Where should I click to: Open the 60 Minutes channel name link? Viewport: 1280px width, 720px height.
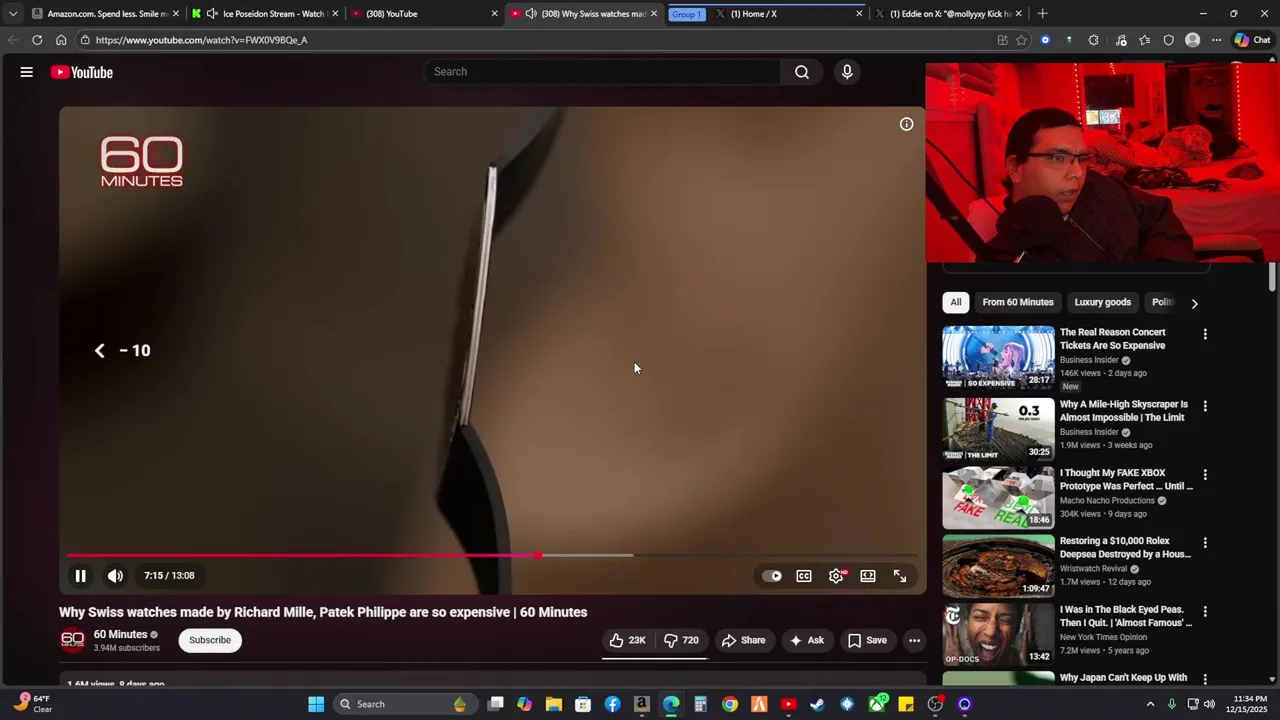click(120, 634)
